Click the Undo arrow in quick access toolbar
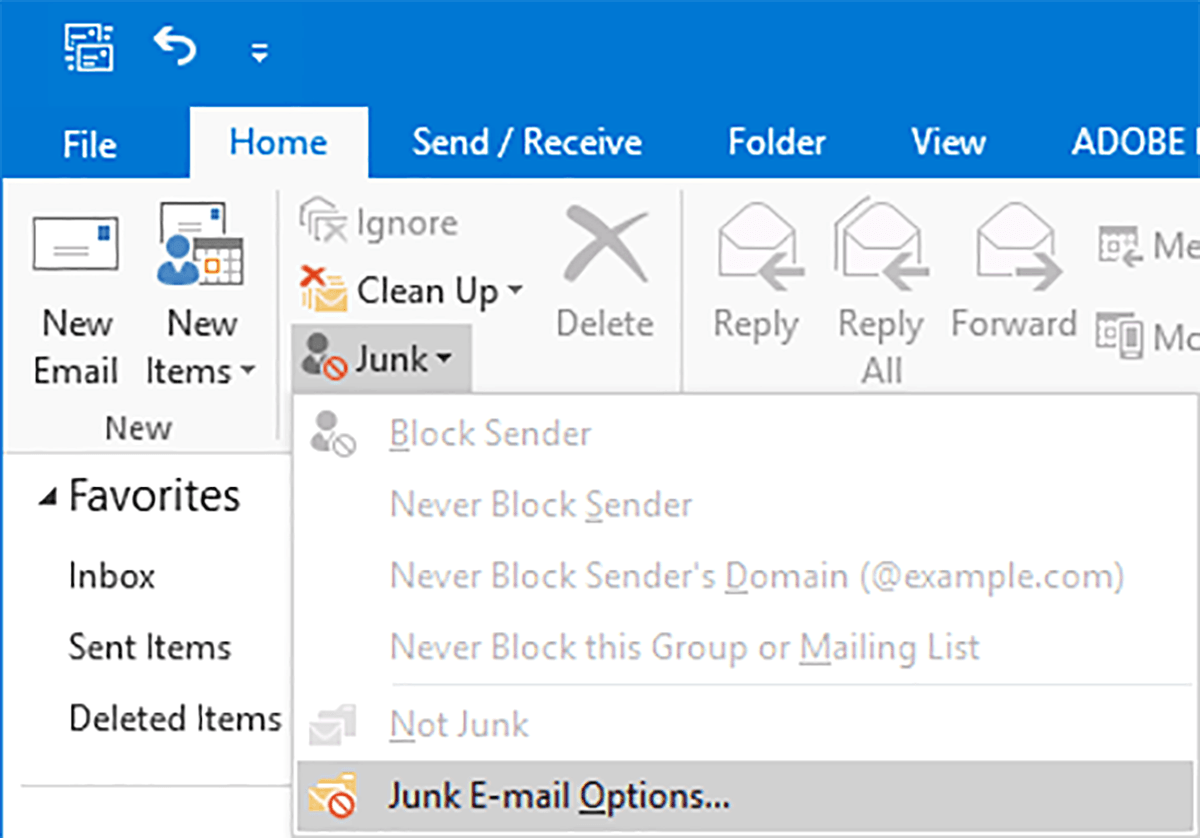Screen dimensions: 1200x838 pos(174,47)
